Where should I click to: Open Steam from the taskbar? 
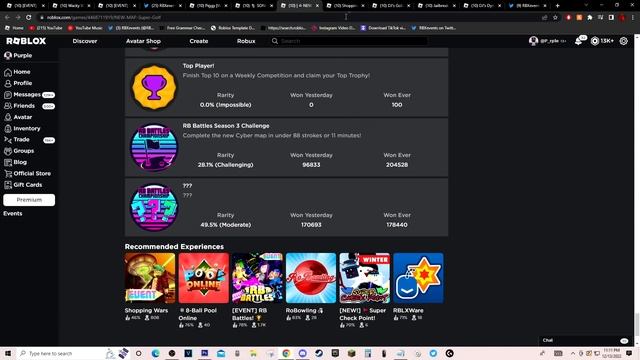coord(319,353)
